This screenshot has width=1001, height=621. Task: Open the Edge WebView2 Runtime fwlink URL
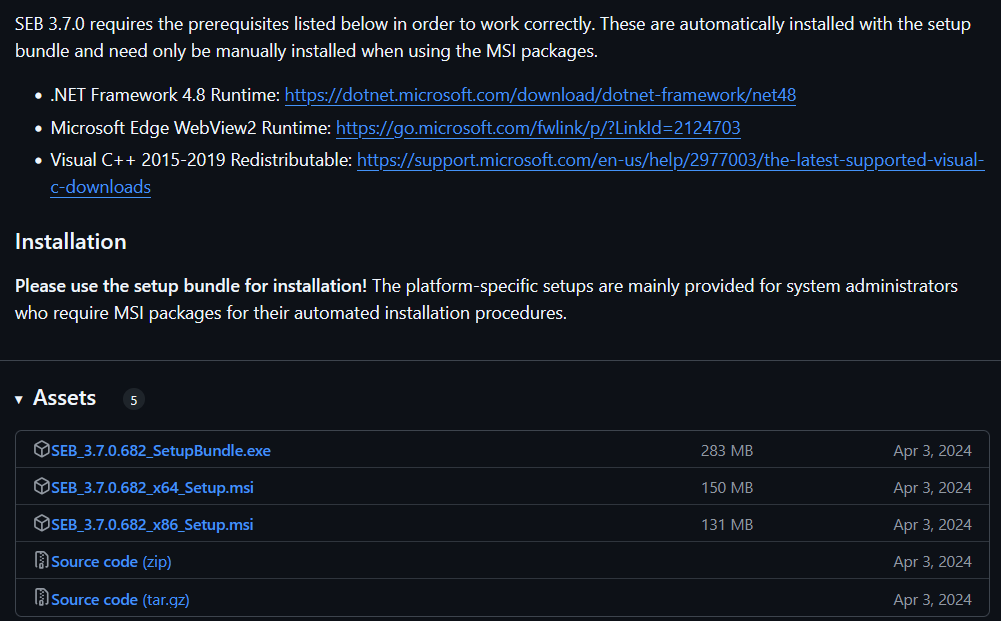pos(538,128)
